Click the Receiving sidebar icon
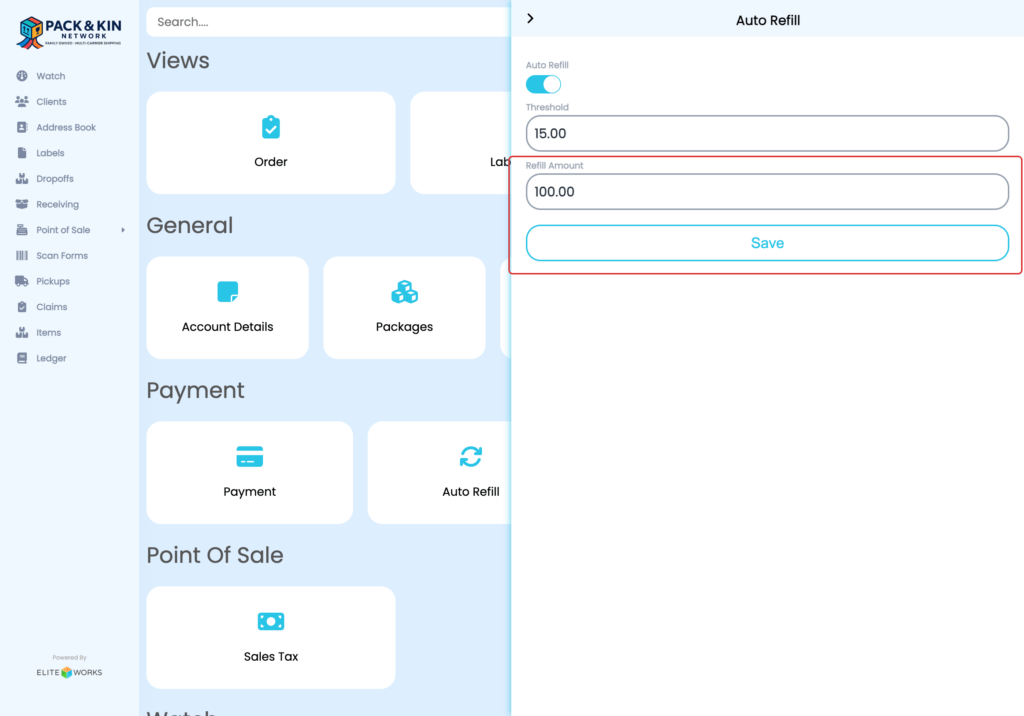 coord(22,204)
